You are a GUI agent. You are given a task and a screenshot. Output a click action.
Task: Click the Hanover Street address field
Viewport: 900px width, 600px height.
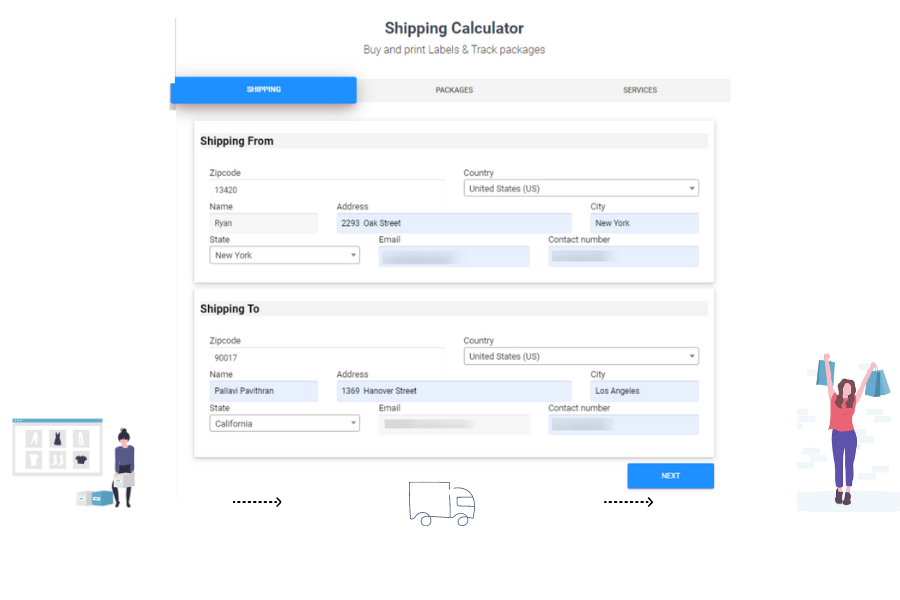[454, 390]
